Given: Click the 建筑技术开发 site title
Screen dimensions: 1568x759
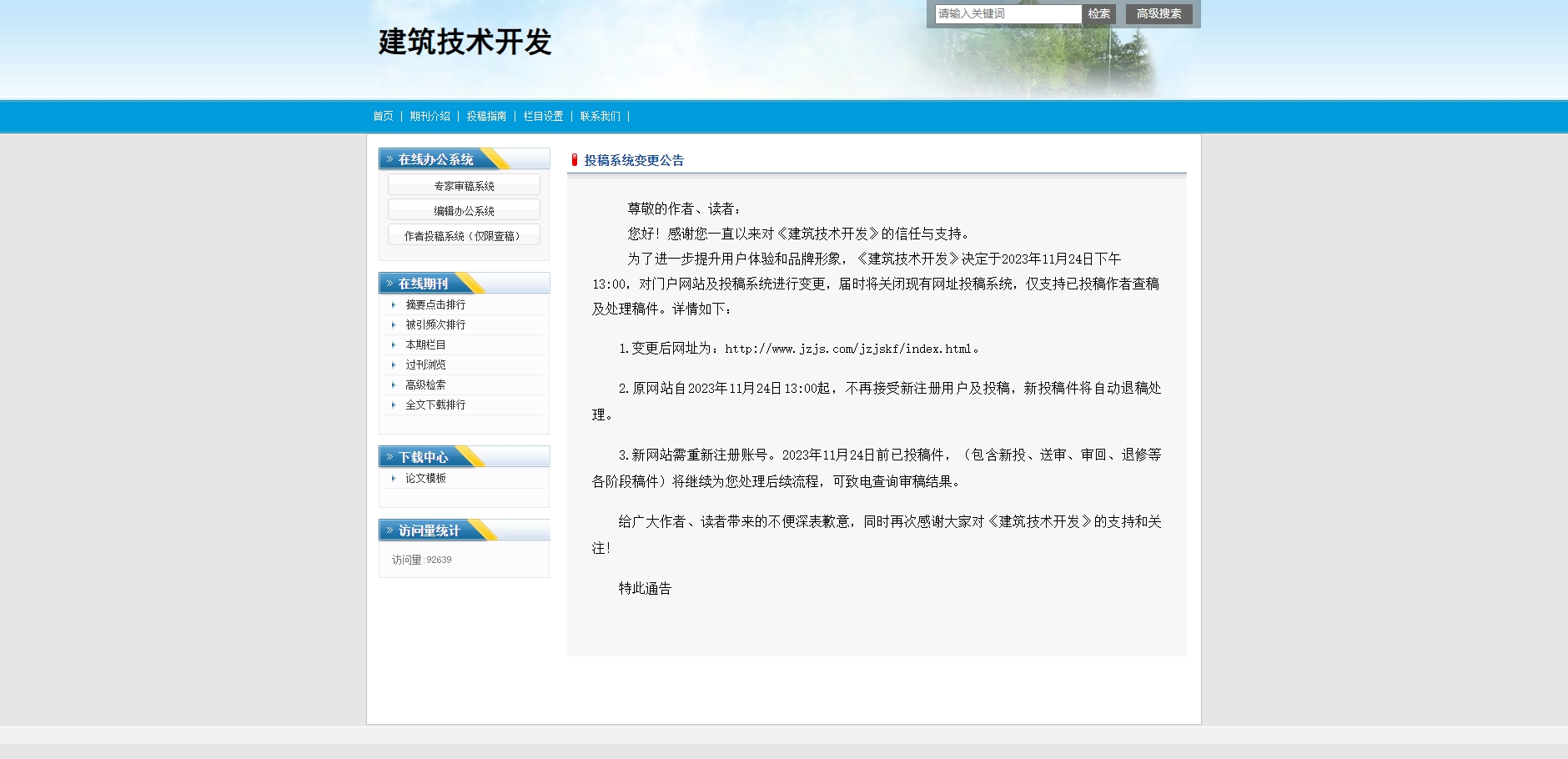Looking at the screenshot, I should 465,42.
